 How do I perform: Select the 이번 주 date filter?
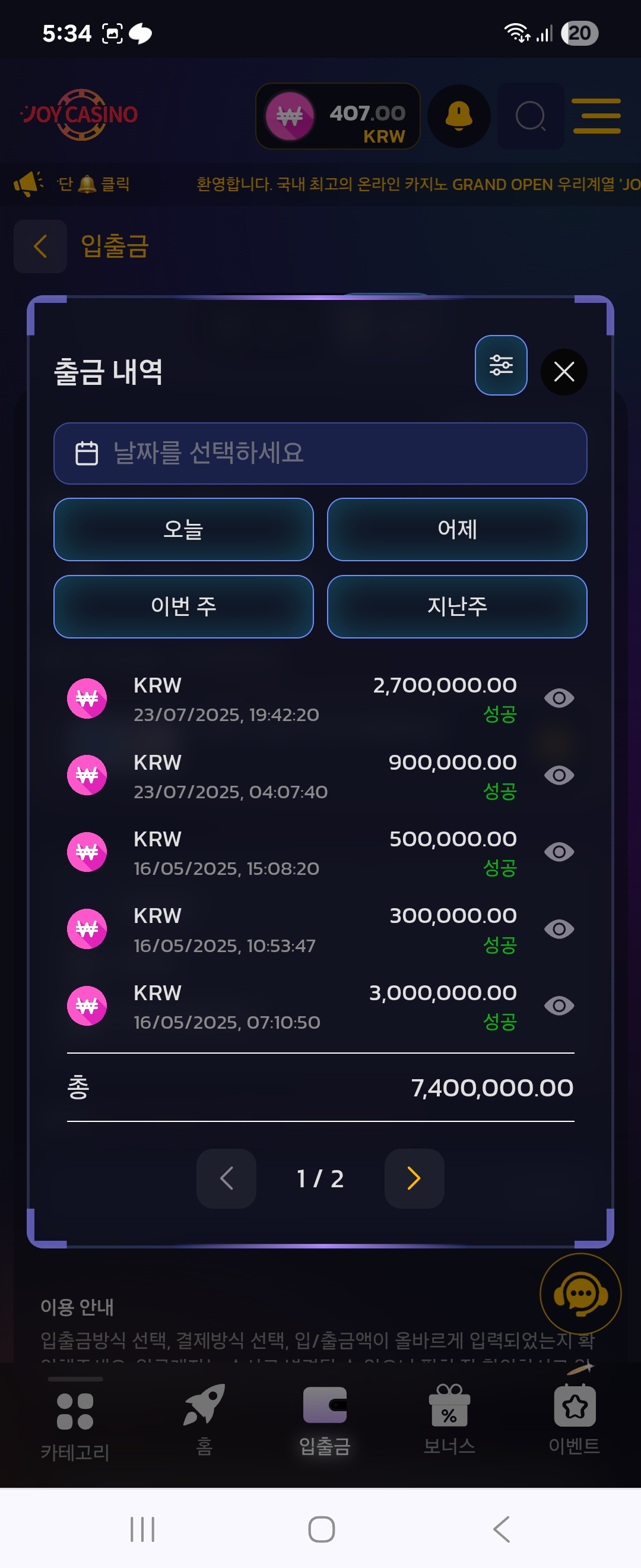click(x=183, y=606)
